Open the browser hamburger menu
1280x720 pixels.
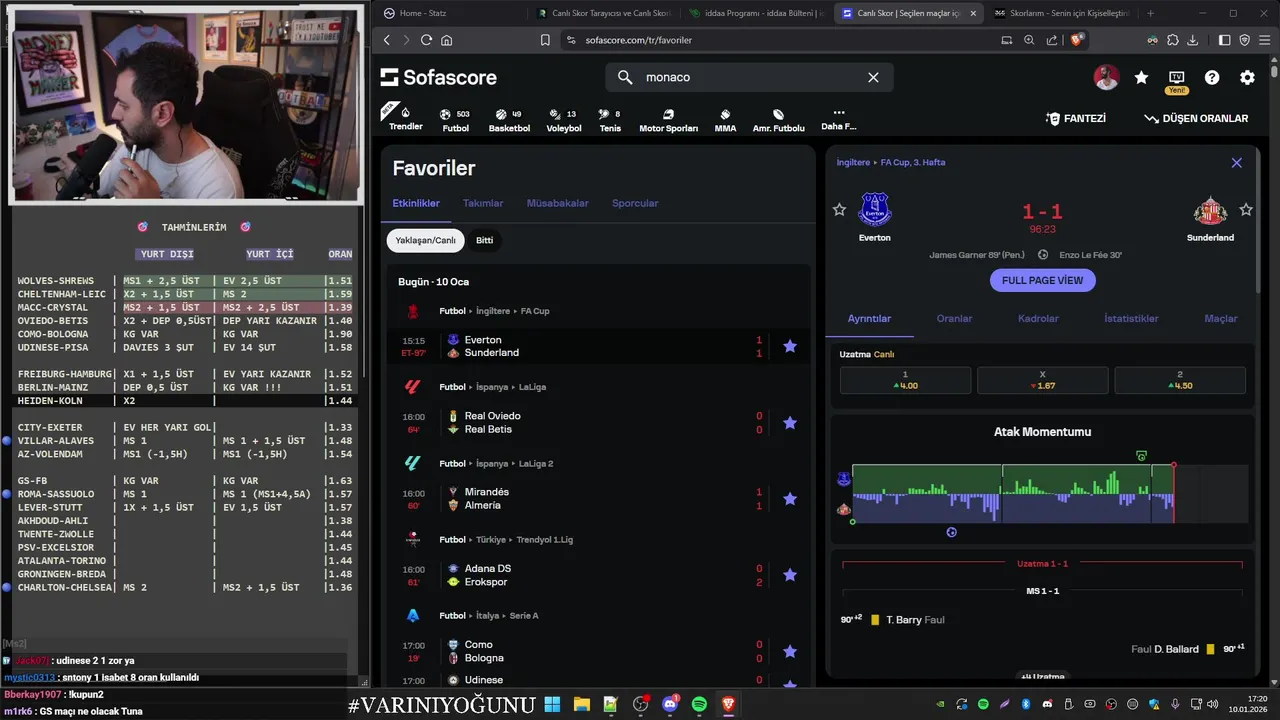[x=1265, y=40]
